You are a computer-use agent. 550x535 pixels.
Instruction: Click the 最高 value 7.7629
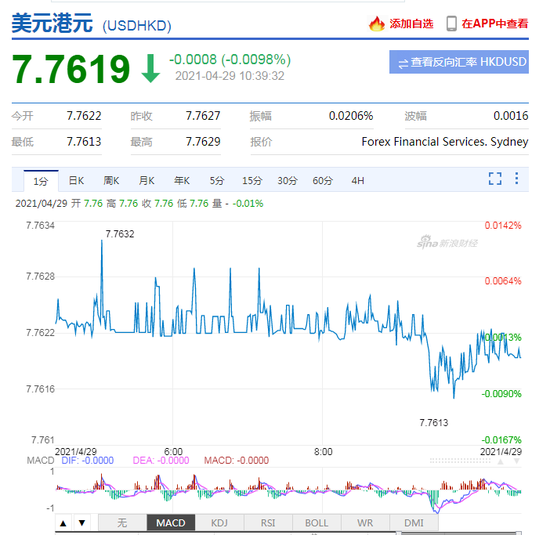pos(203,142)
